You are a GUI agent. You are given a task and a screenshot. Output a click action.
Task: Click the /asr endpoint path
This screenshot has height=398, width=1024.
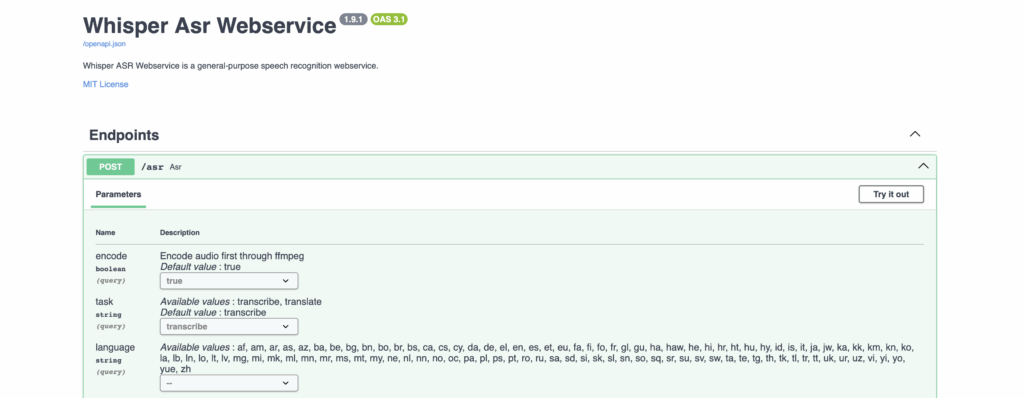[152, 167]
